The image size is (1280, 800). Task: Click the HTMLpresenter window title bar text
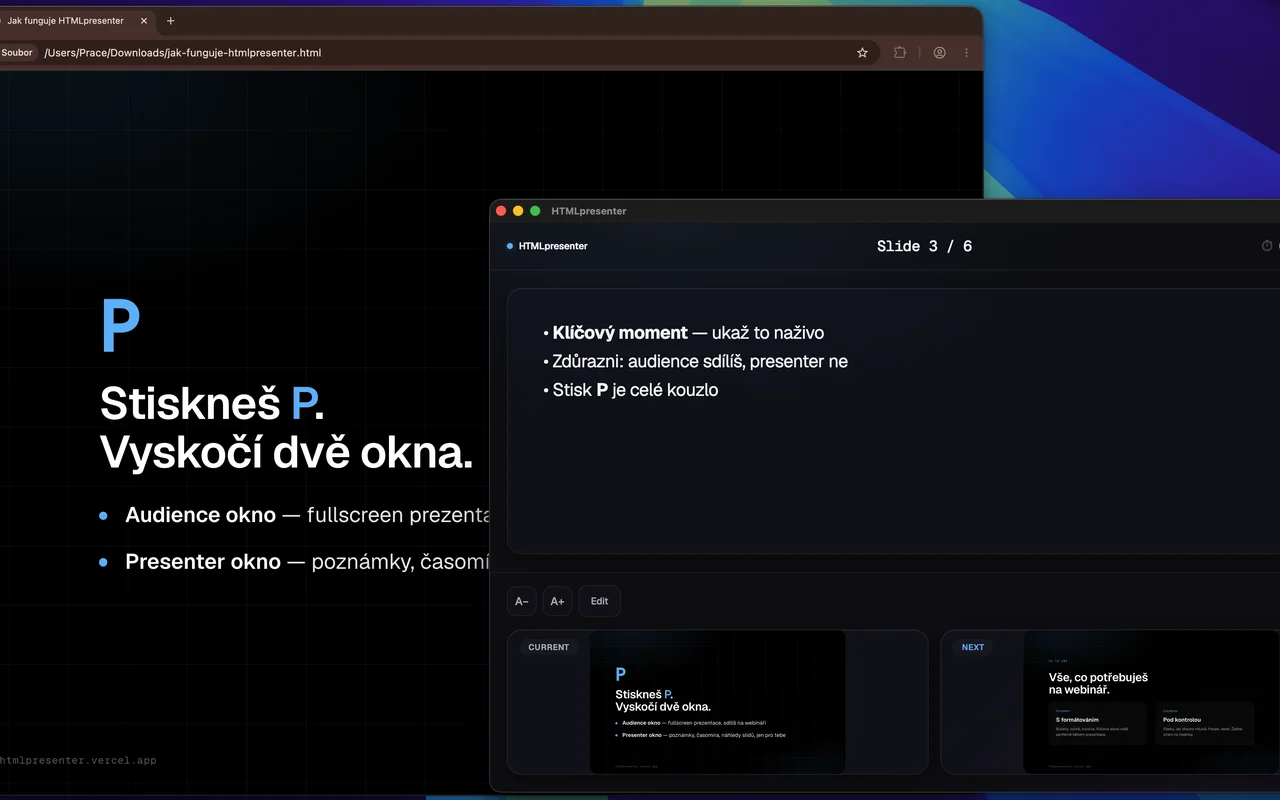click(589, 211)
